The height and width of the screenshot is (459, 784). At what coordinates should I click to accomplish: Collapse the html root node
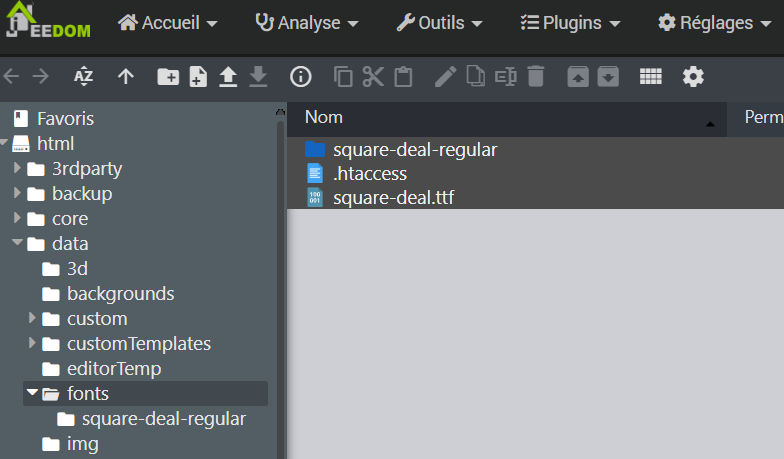4,143
